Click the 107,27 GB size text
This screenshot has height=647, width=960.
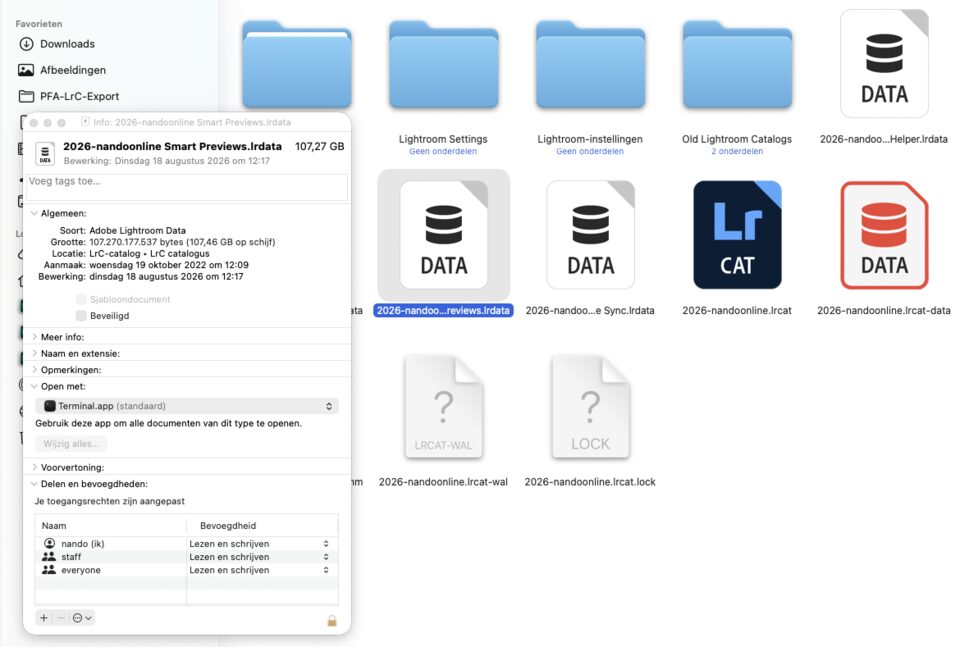(x=320, y=146)
